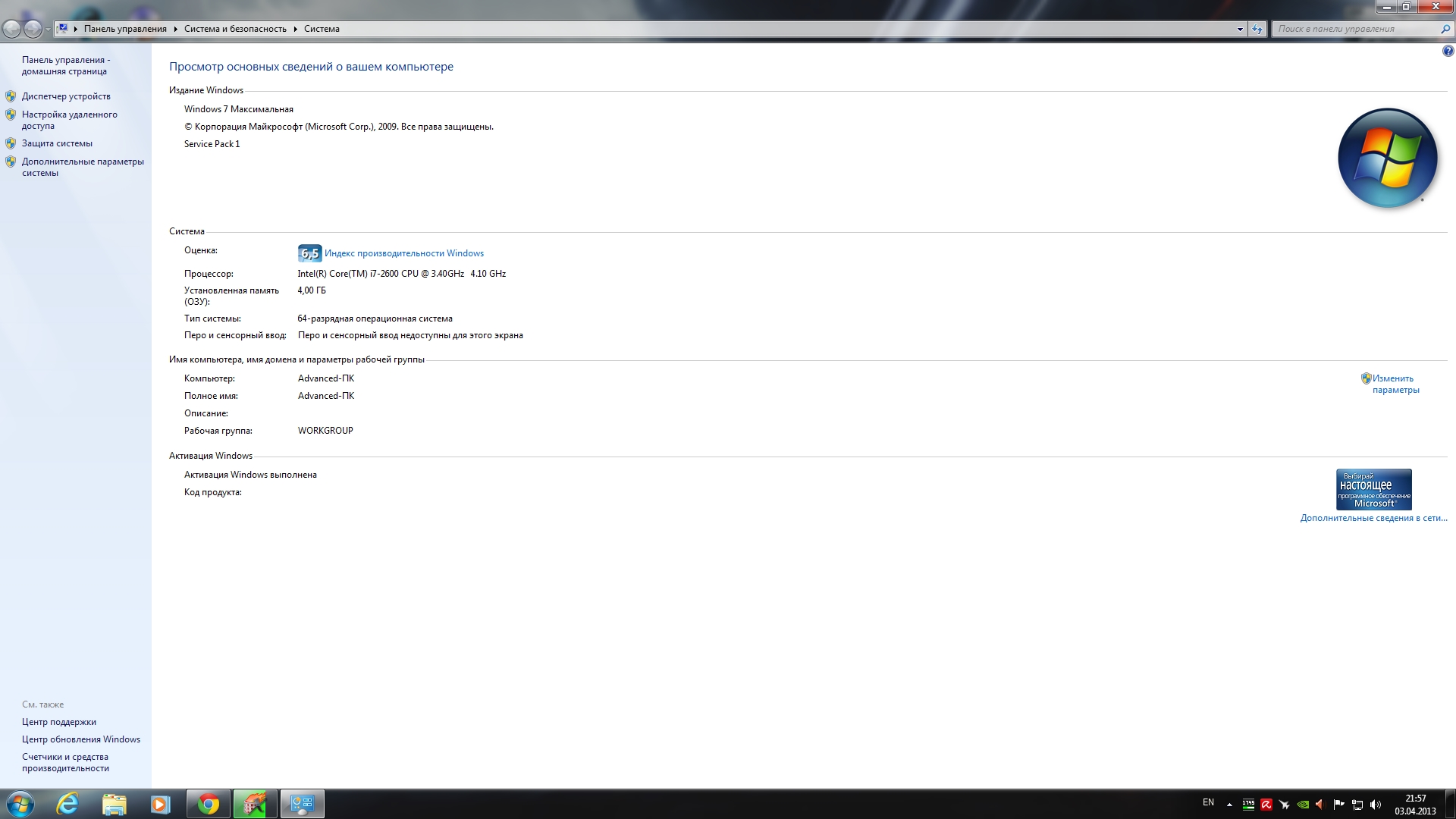Click the network connection tray icon

[1357, 805]
